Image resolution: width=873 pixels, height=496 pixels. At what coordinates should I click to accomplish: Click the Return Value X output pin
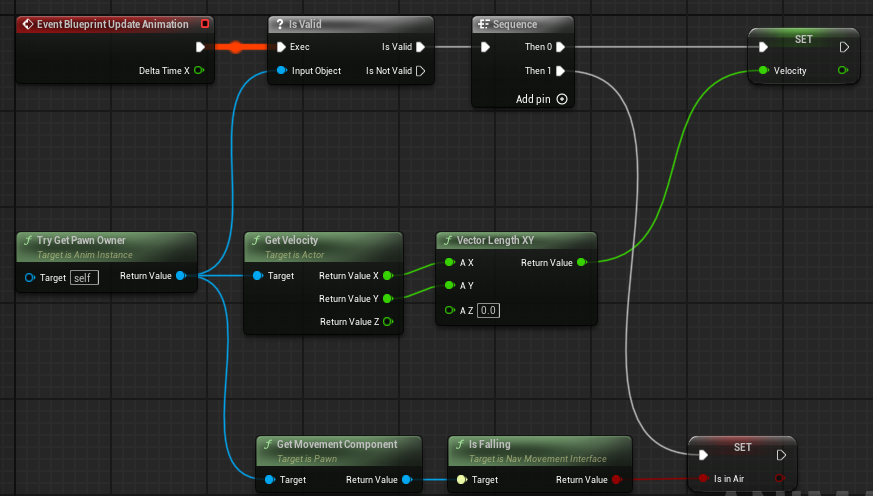(388, 276)
